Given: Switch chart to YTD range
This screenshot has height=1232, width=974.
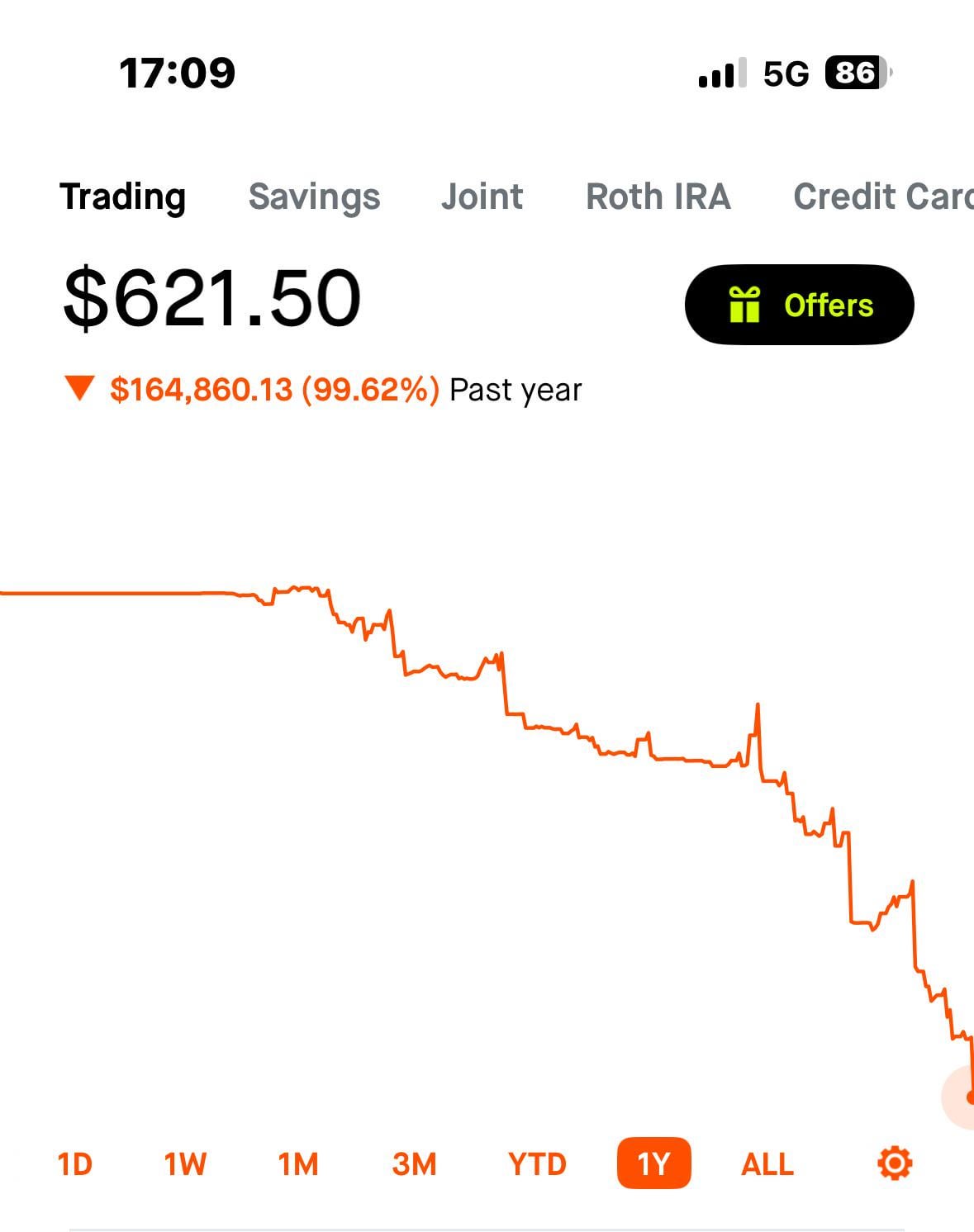Looking at the screenshot, I should tap(537, 1164).
